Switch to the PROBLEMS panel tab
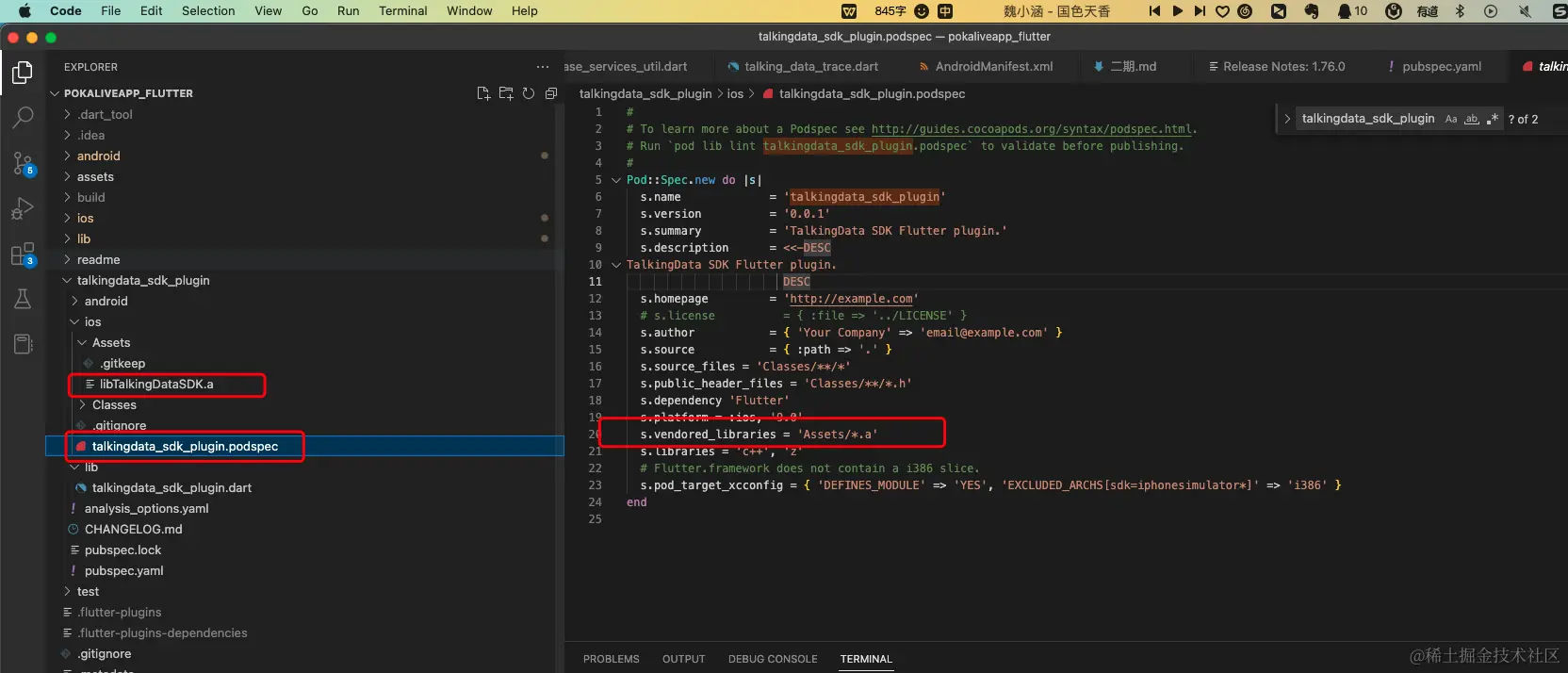Viewport: 1568px width, 673px height. [611, 659]
